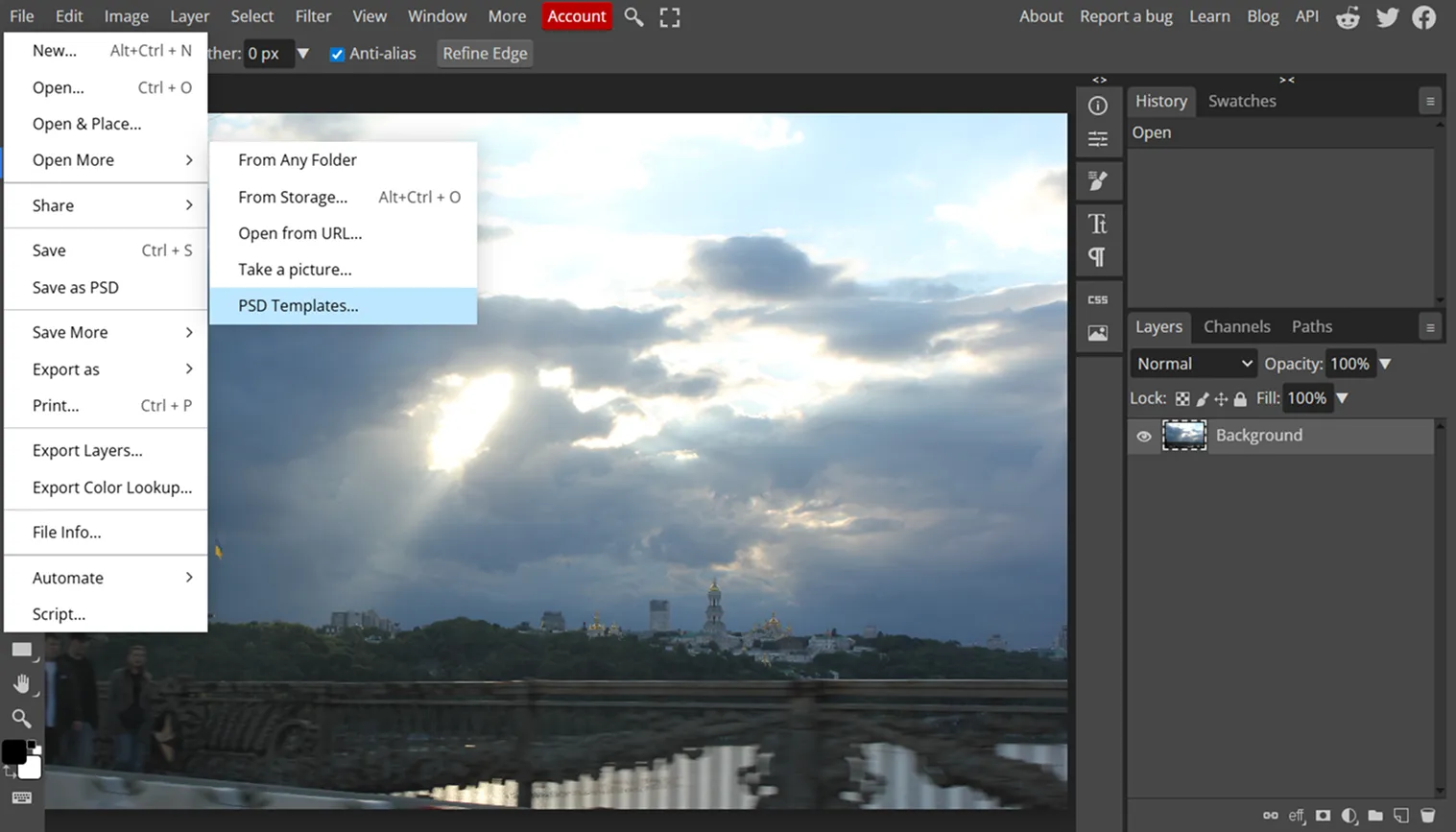Click the Background layer thumbnail
Image resolution: width=1456 pixels, height=832 pixels.
(1184, 436)
